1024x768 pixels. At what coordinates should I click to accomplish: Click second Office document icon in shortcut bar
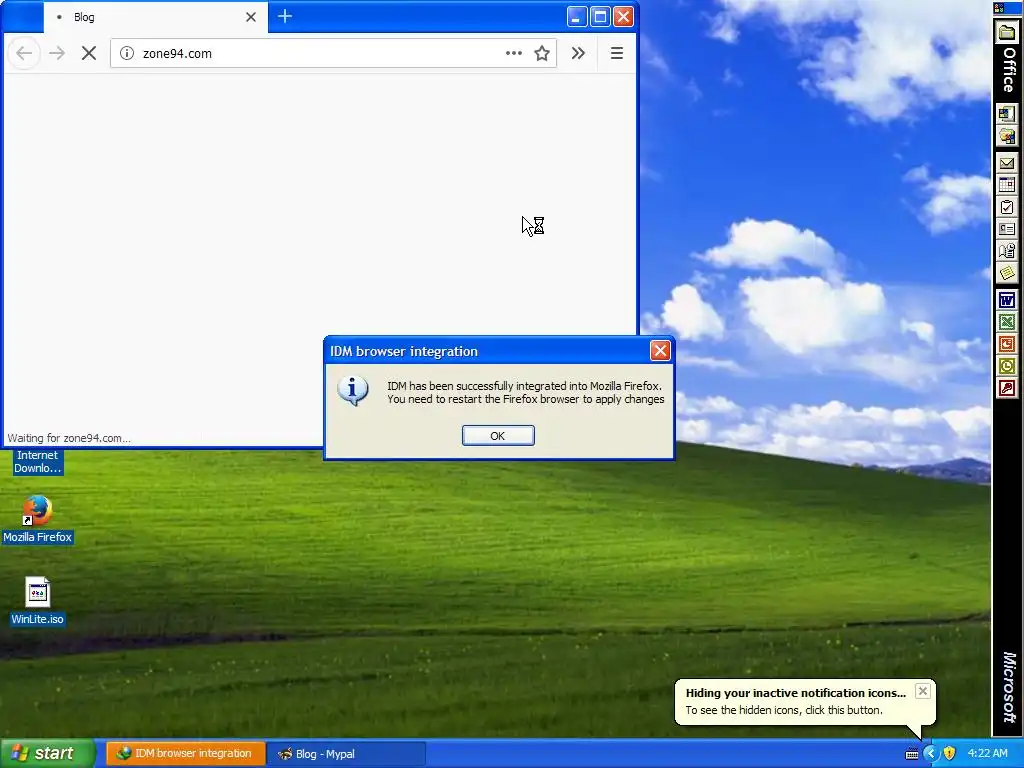pyautogui.click(x=1007, y=136)
